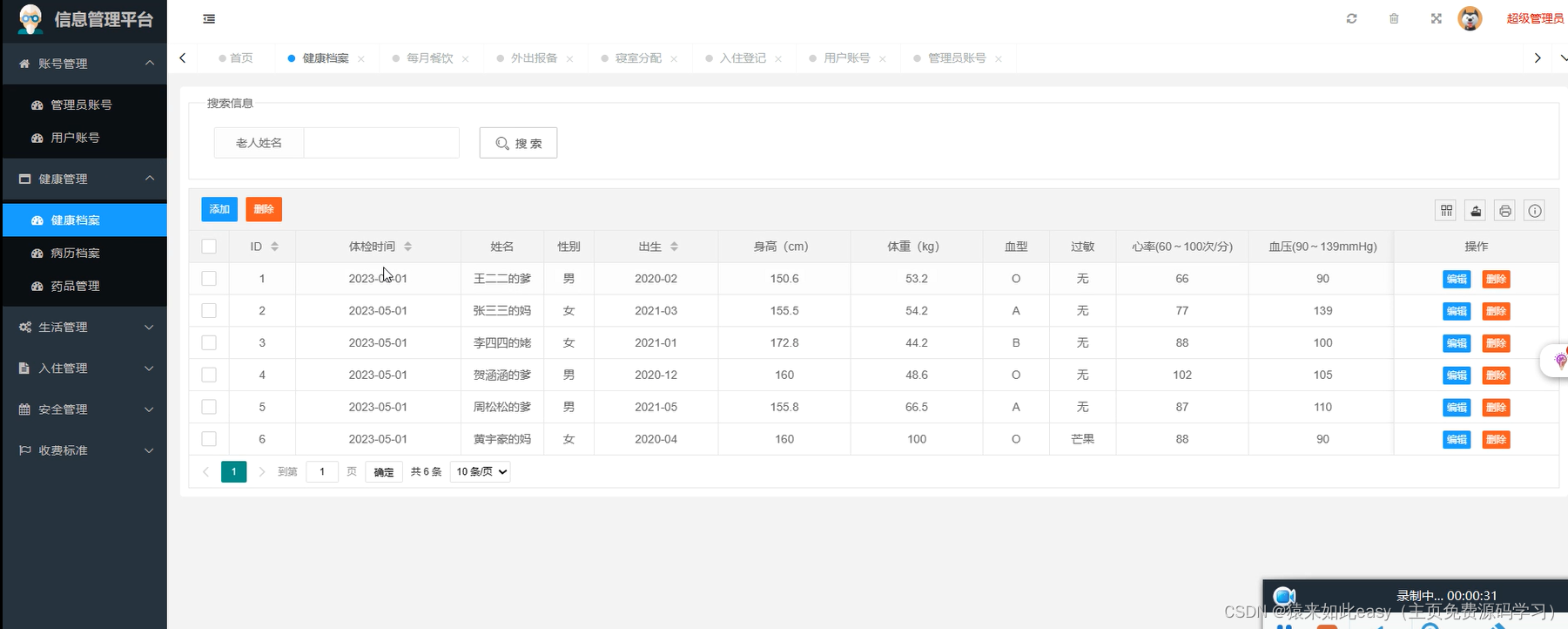Click the page number jump field
Image resolution: width=1568 pixels, height=629 pixels.
coord(322,471)
